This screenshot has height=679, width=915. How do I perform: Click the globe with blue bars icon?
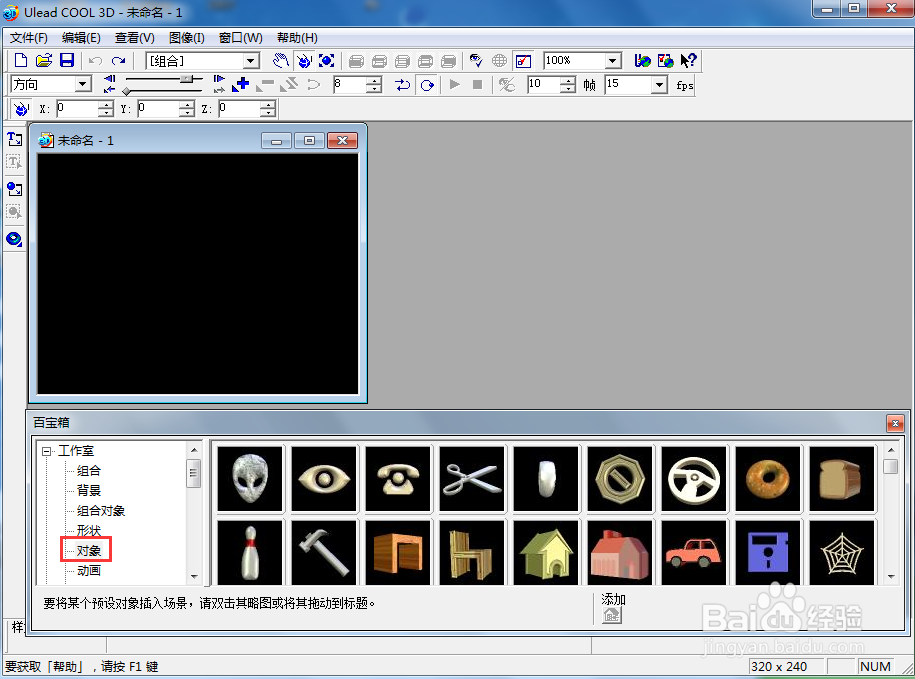(642, 60)
